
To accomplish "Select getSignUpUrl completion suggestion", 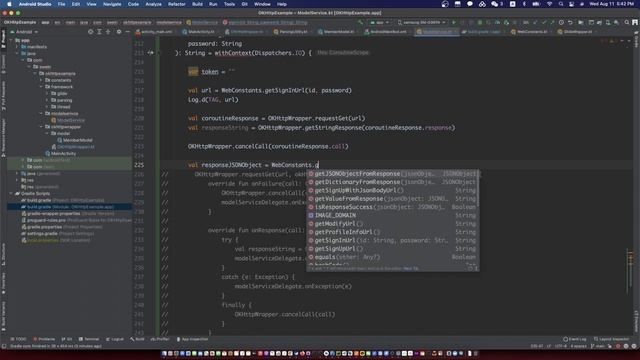I will click(x=393, y=249).
